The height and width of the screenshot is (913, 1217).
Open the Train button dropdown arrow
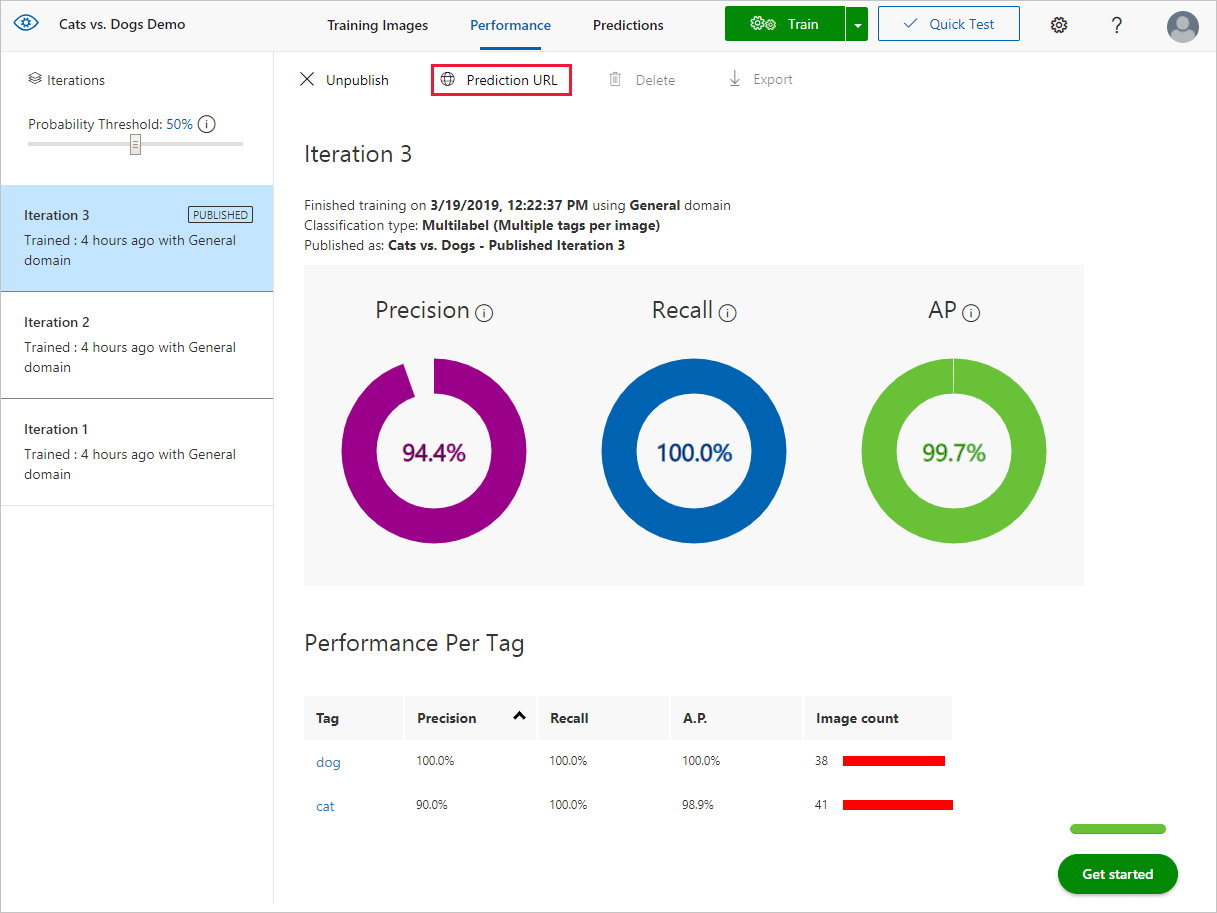pyautogui.click(x=858, y=23)
